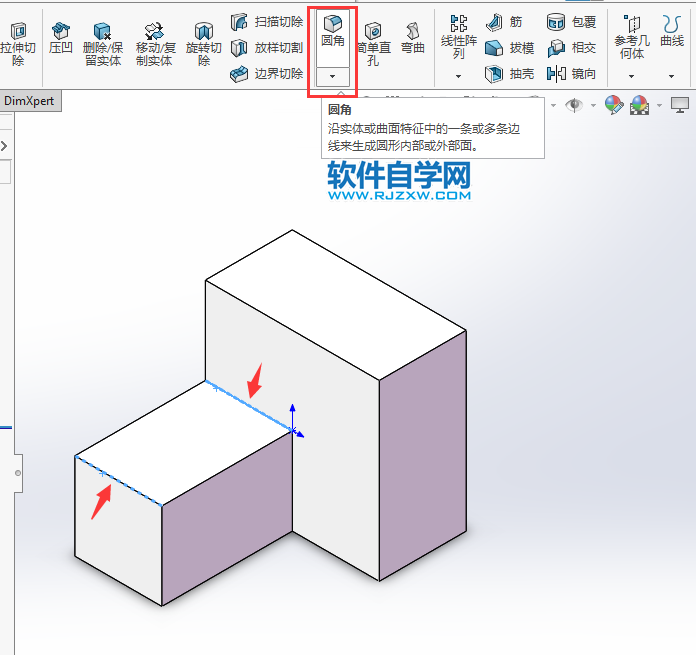Select the 筋 rib tool
The width and height of the screenshot is (696, 655).
[504, 22]
